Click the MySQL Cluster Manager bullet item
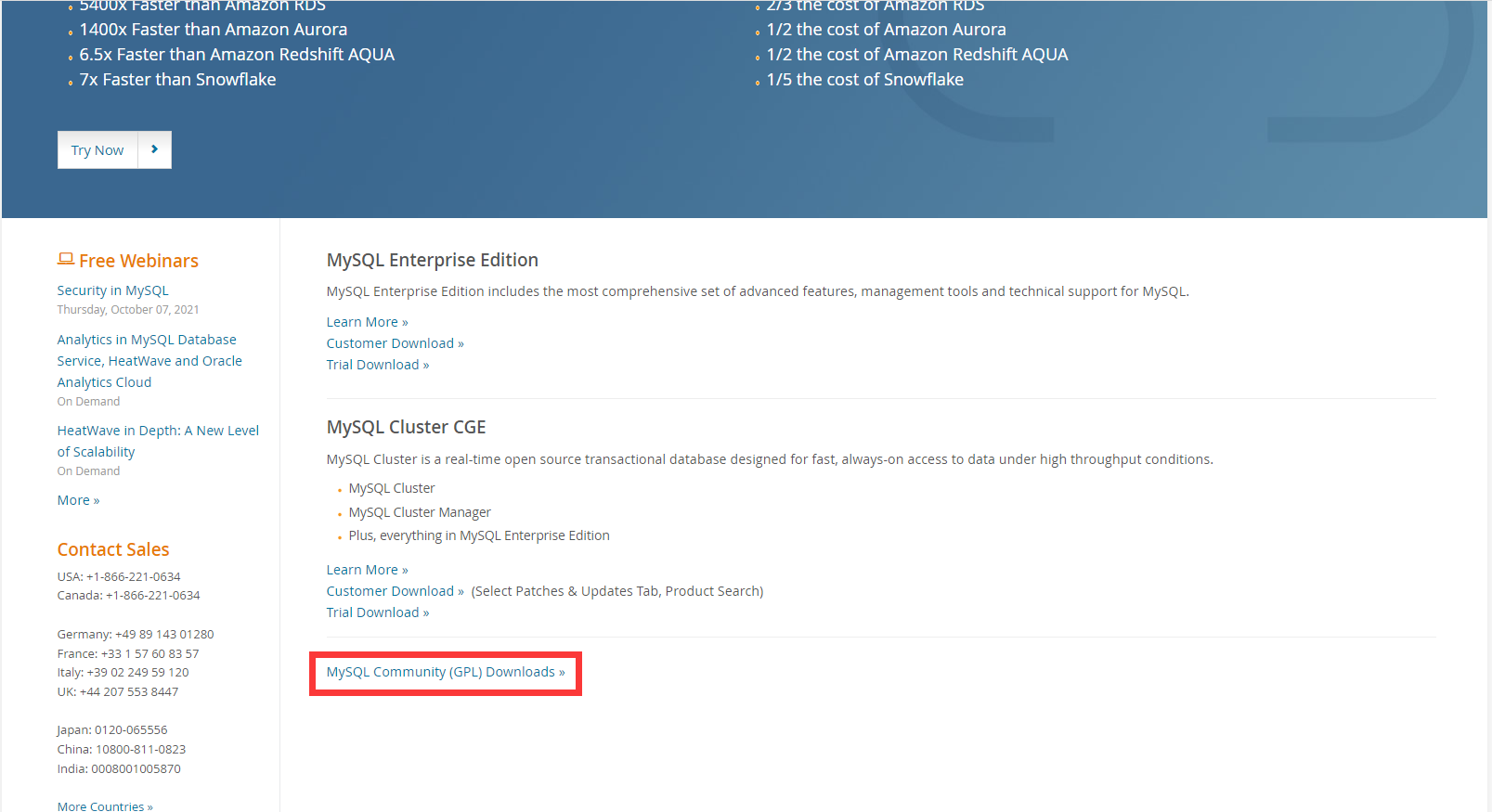 click(x=420, y=512)
